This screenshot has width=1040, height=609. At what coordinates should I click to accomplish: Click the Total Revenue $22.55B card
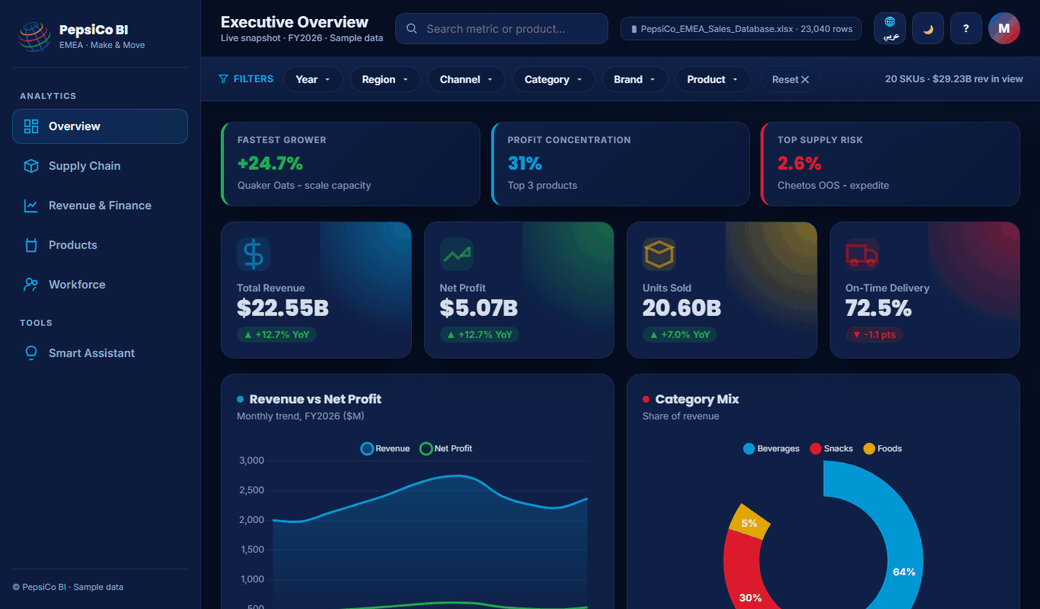316,290
